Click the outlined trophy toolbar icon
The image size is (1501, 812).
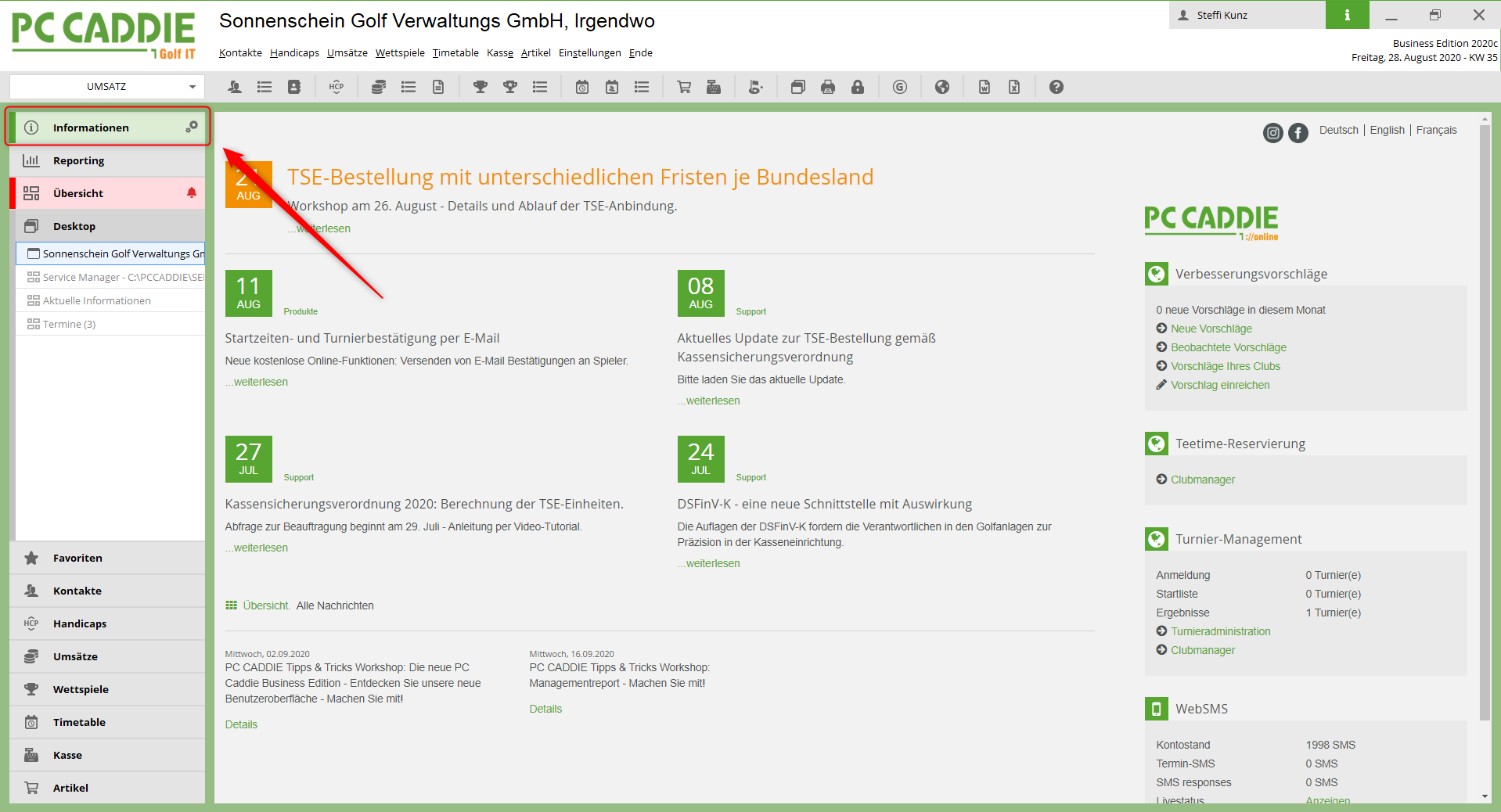[510, 87]
